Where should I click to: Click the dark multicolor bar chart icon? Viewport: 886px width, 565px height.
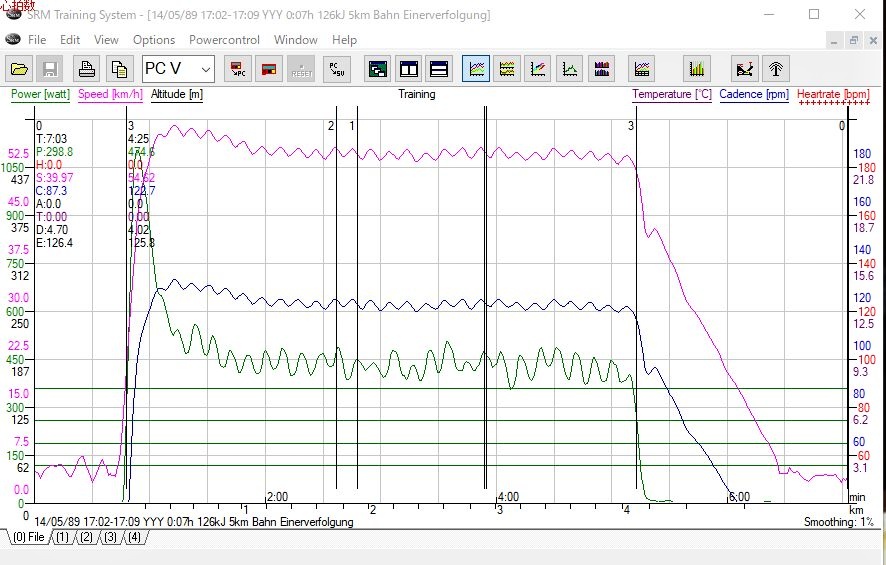(x=601, y=69)
